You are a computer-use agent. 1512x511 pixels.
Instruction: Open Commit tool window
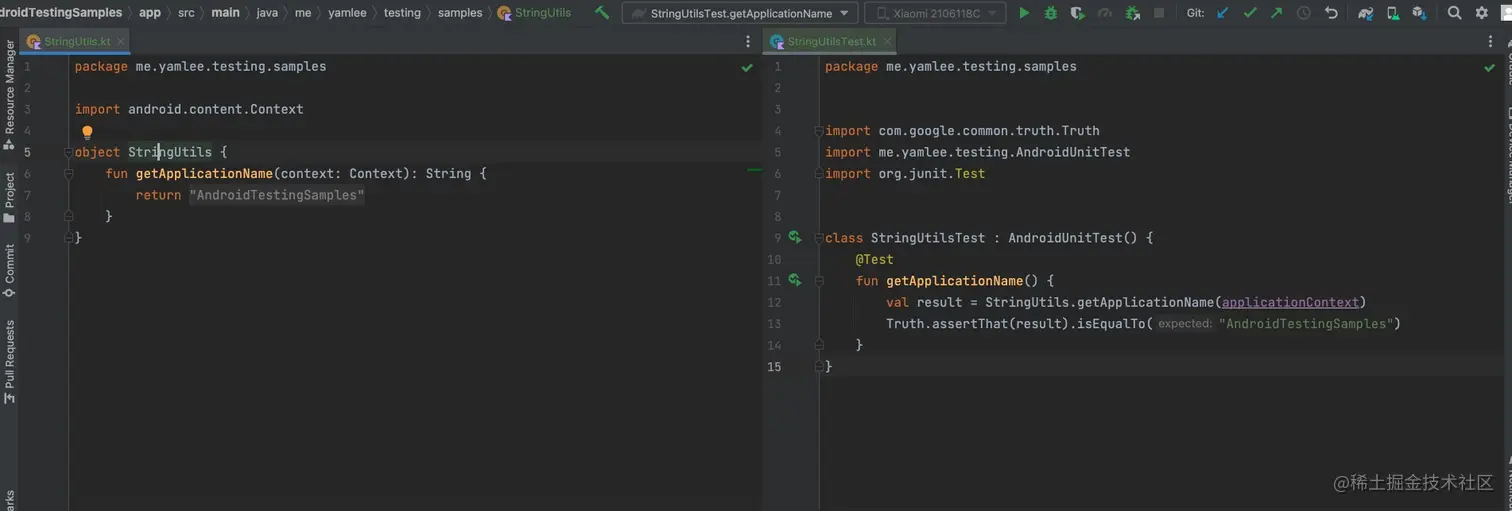click(9, 270)
